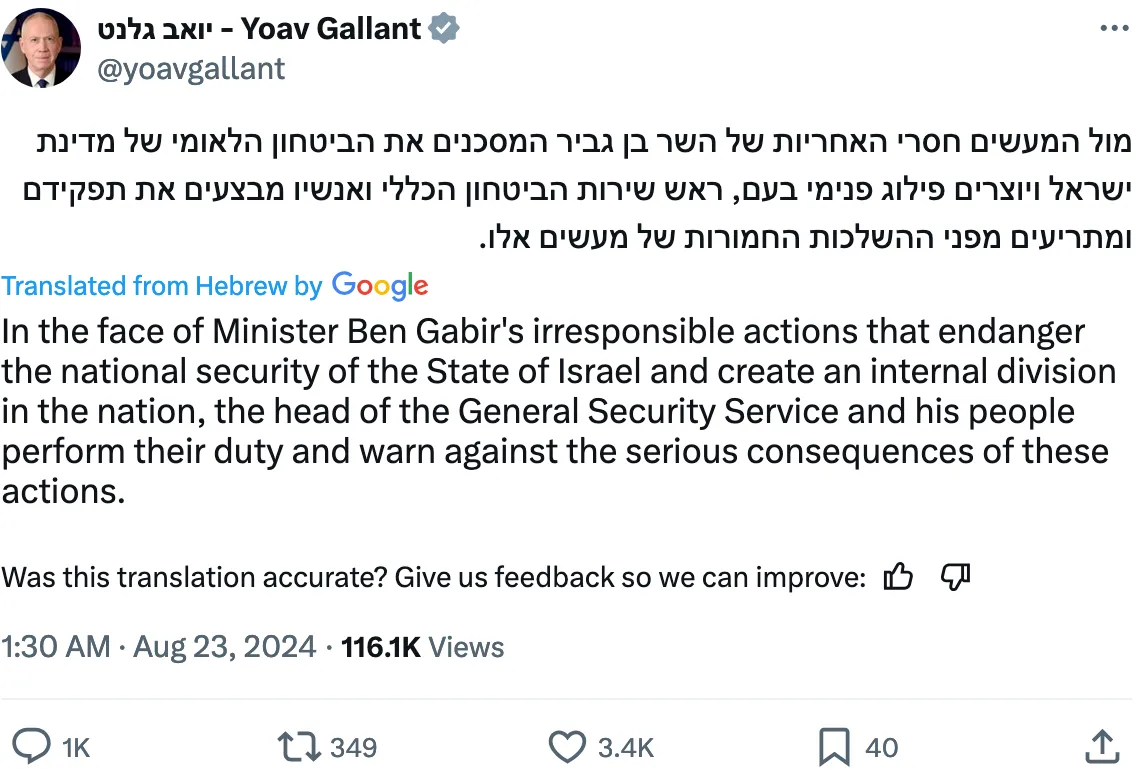Rate translation with thumbs up

pos(899,577)
